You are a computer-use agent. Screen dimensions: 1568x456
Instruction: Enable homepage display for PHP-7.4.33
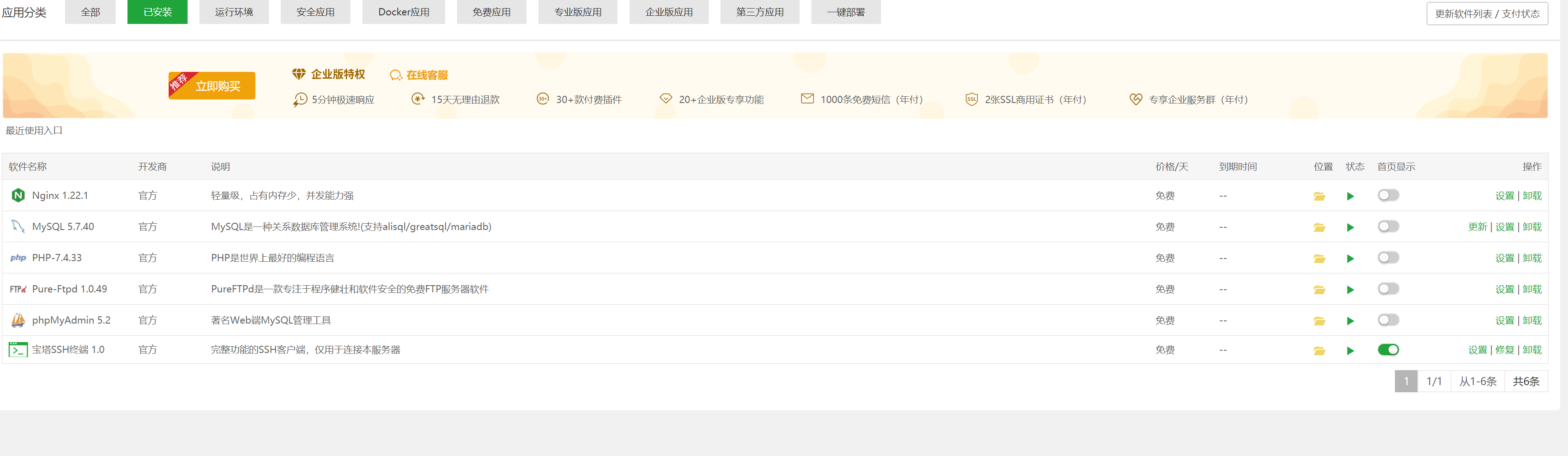point(1389,258)
